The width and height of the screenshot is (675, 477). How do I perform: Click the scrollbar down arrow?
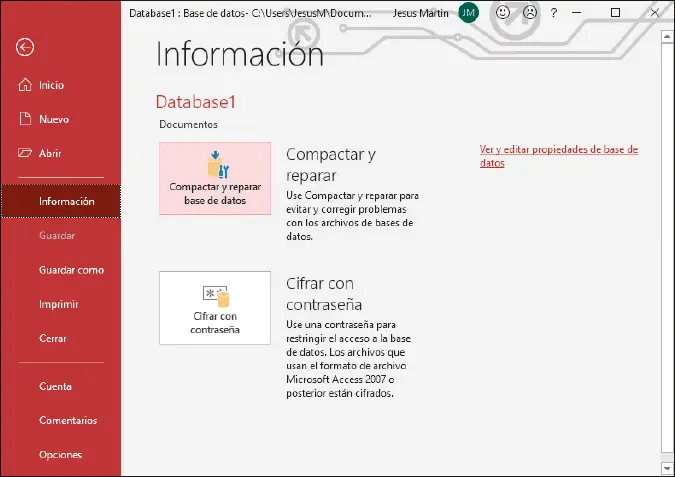[667, 468]
